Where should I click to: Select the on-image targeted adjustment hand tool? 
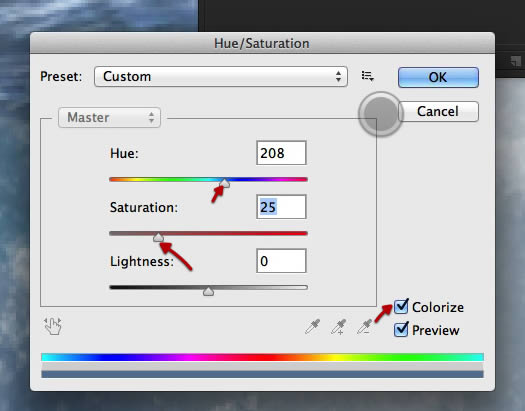coord(53,326)
